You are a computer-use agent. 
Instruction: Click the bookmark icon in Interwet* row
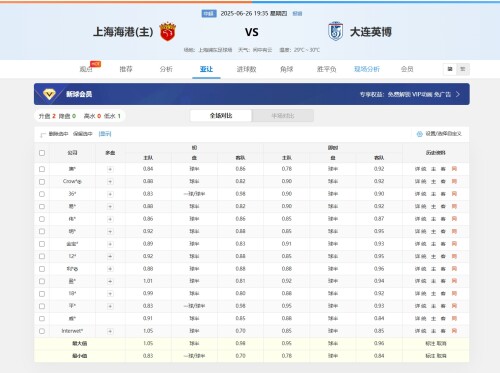(x=454, y=331)
